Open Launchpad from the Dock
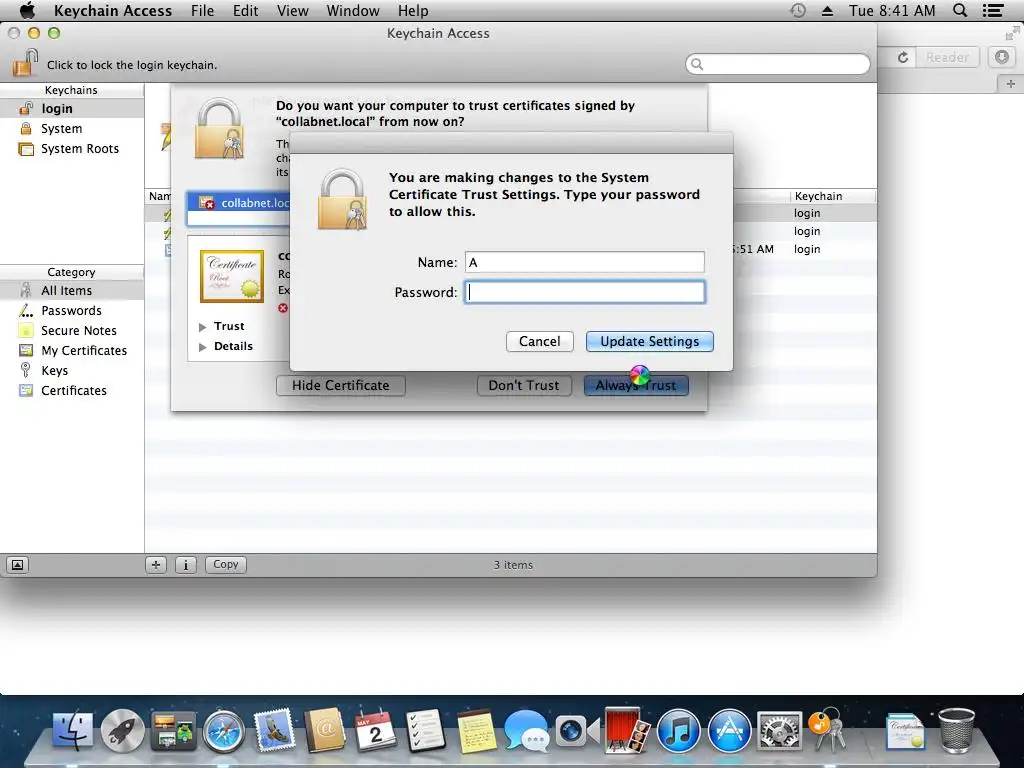The image size is (1024, 768). click(123, 729)
